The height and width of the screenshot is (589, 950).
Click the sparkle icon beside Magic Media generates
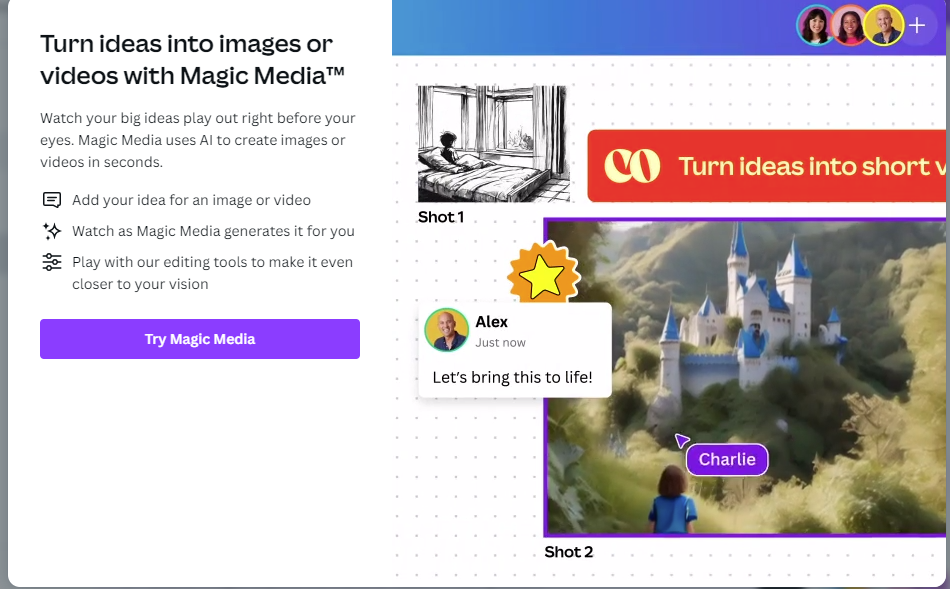[52, 231]
